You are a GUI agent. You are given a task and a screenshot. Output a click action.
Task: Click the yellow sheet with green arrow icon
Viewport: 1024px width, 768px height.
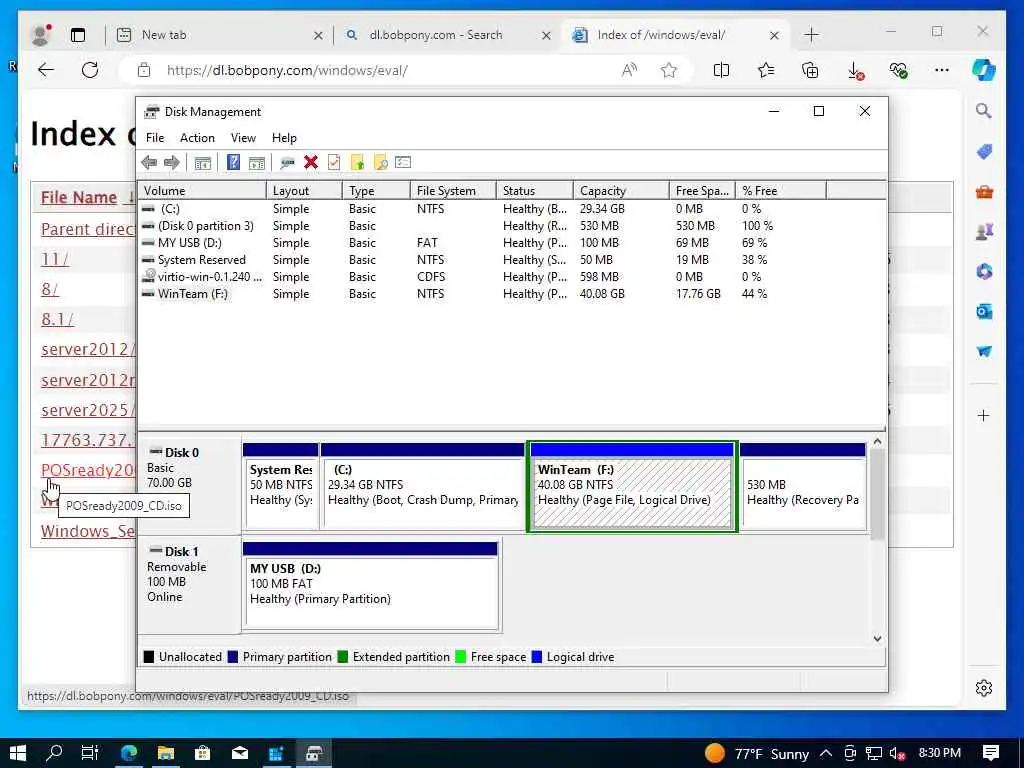coord(357,163)
